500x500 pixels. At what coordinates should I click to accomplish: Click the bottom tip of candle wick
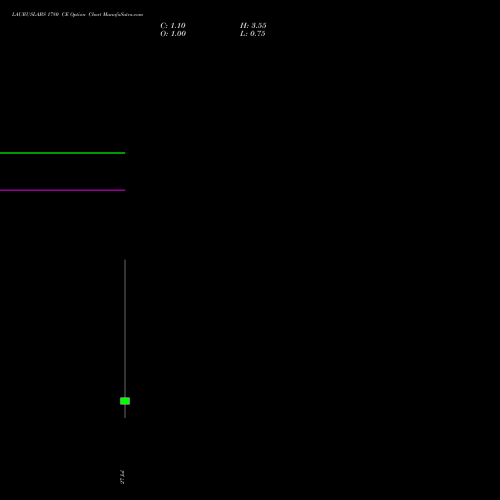coord(125,418)
